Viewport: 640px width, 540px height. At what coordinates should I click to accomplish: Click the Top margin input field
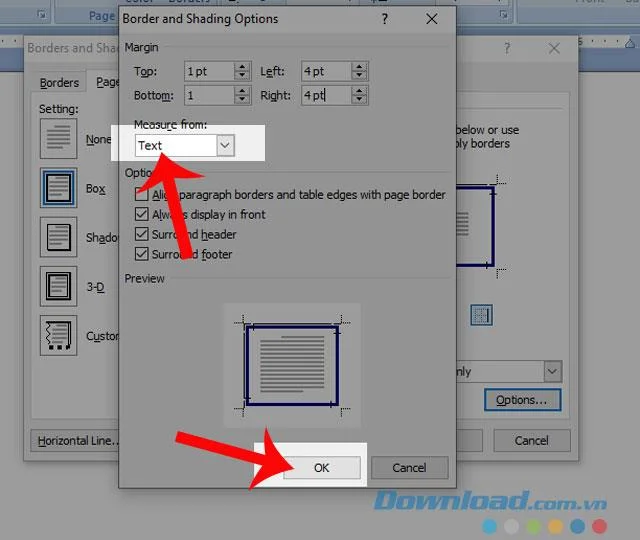coord(209,71)
